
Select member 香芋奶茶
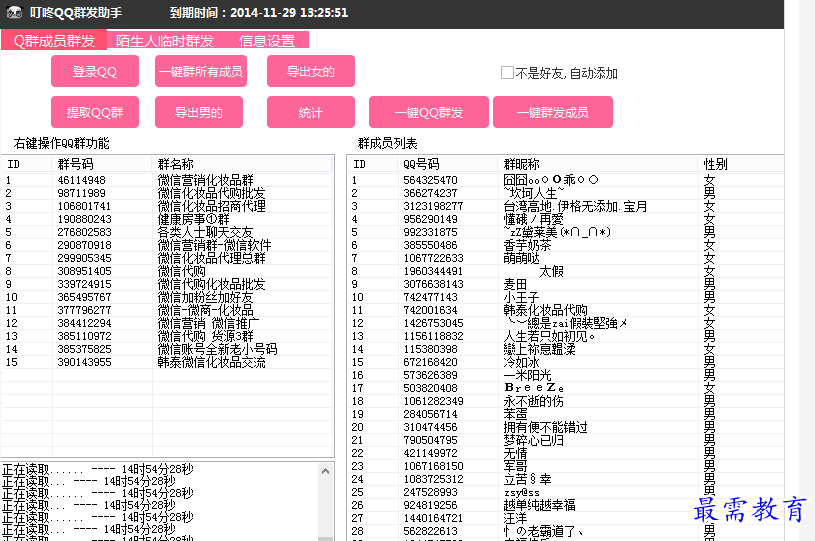tap(527, 245)
